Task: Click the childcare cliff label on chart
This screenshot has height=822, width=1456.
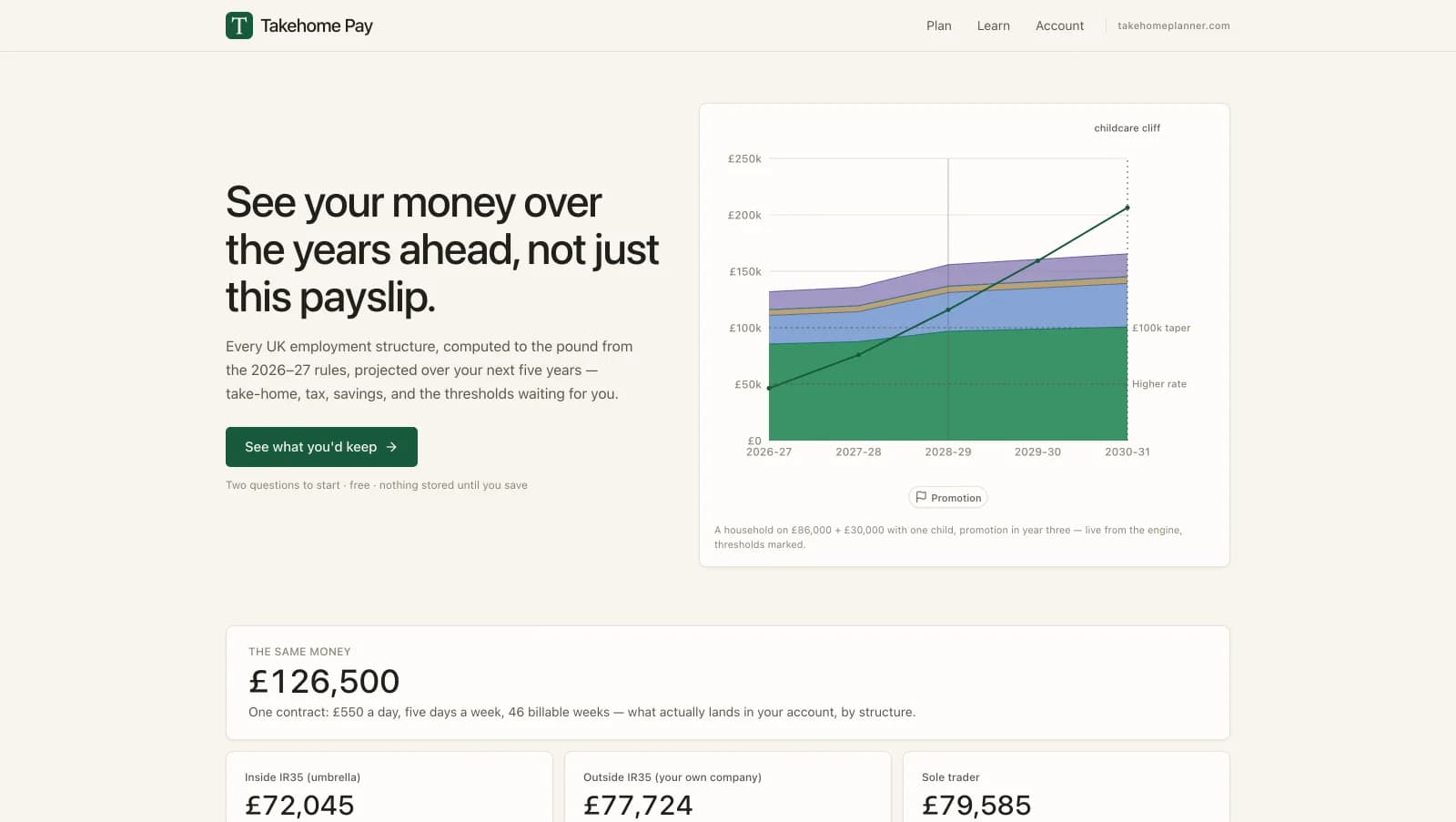Action: pos(1127,128)
